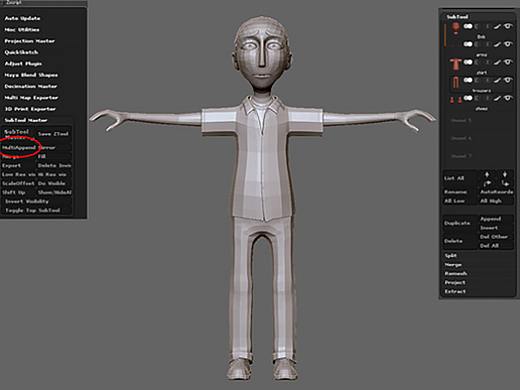Viewport: 520px width, 390px height.
Task: Select previous subtool with the up arrow icon
Action: pos(487,175)
